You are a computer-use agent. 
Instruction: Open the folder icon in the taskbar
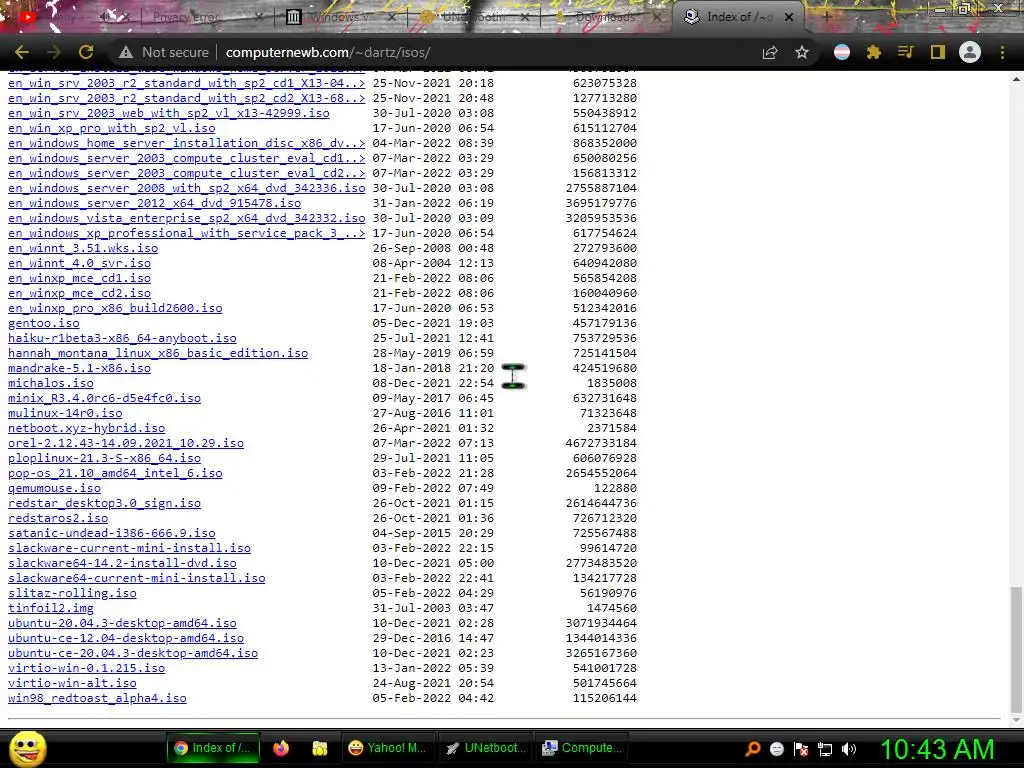point(319,748)
